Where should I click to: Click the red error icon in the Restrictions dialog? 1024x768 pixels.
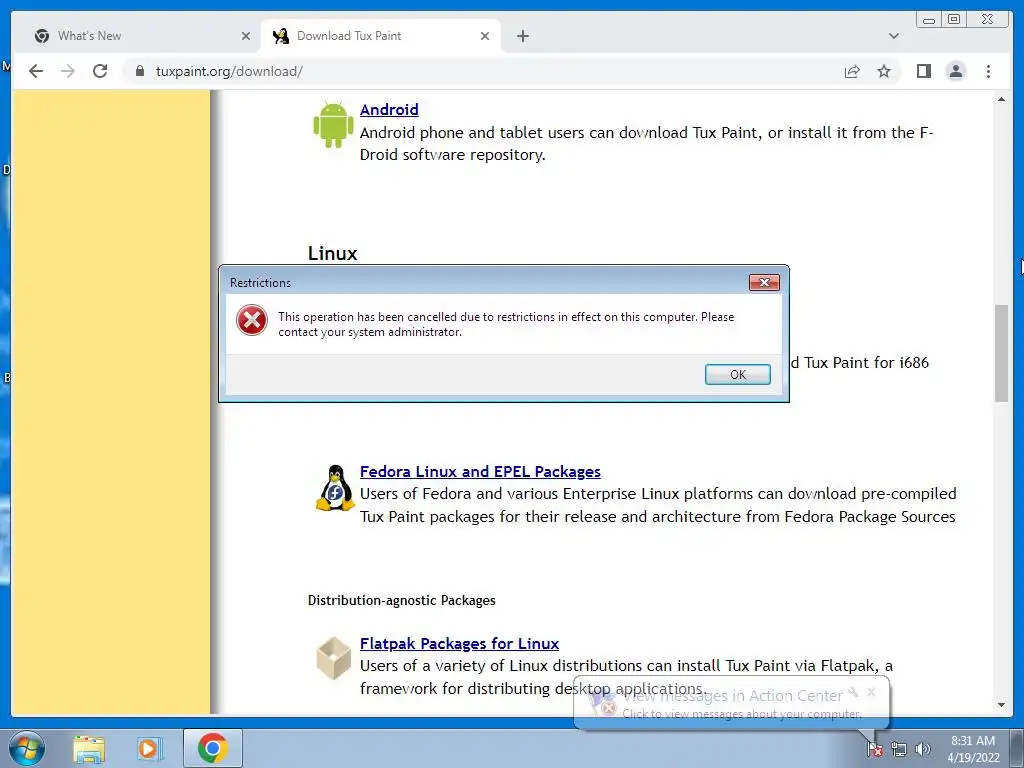coord(252,321)
